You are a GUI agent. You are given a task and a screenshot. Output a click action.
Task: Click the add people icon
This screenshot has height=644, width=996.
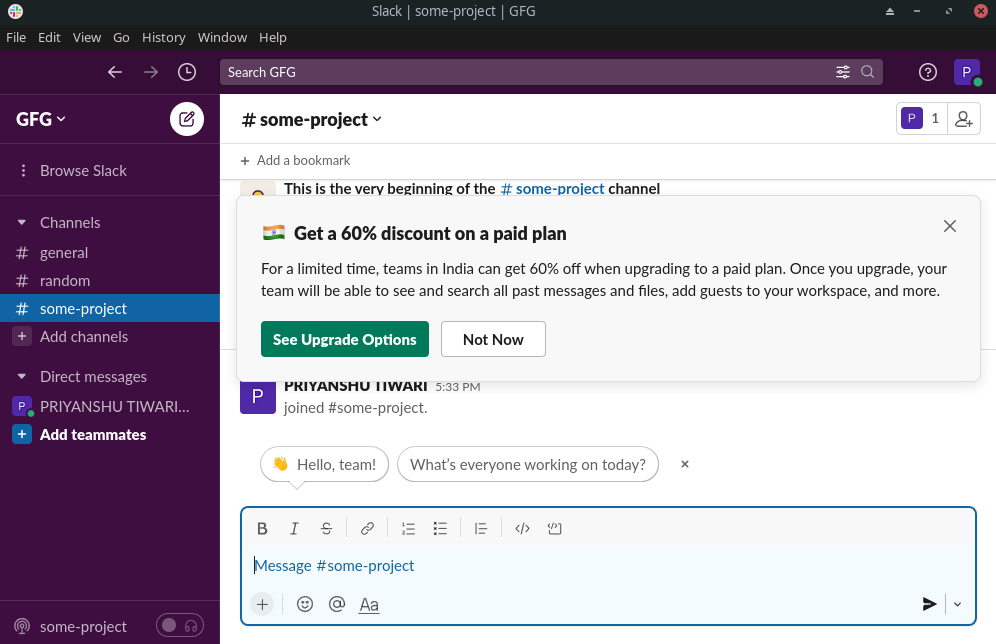[963, 119]
